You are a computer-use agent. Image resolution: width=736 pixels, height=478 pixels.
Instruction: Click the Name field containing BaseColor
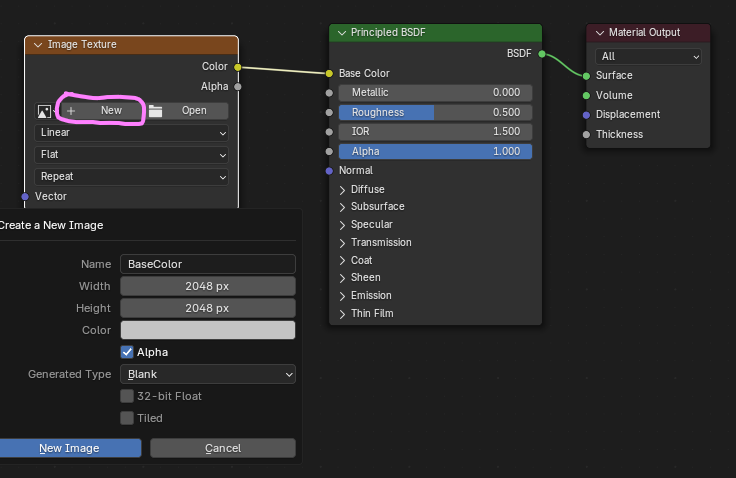coord(208,264)
